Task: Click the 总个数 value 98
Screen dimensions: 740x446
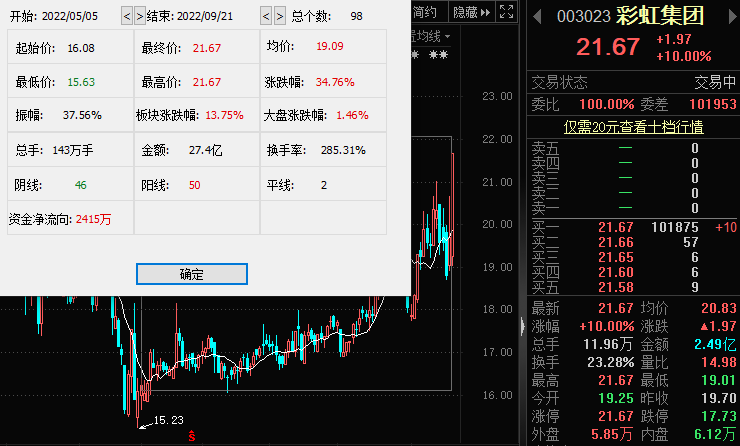Action: pyautogui.click(x=356, y=17)
